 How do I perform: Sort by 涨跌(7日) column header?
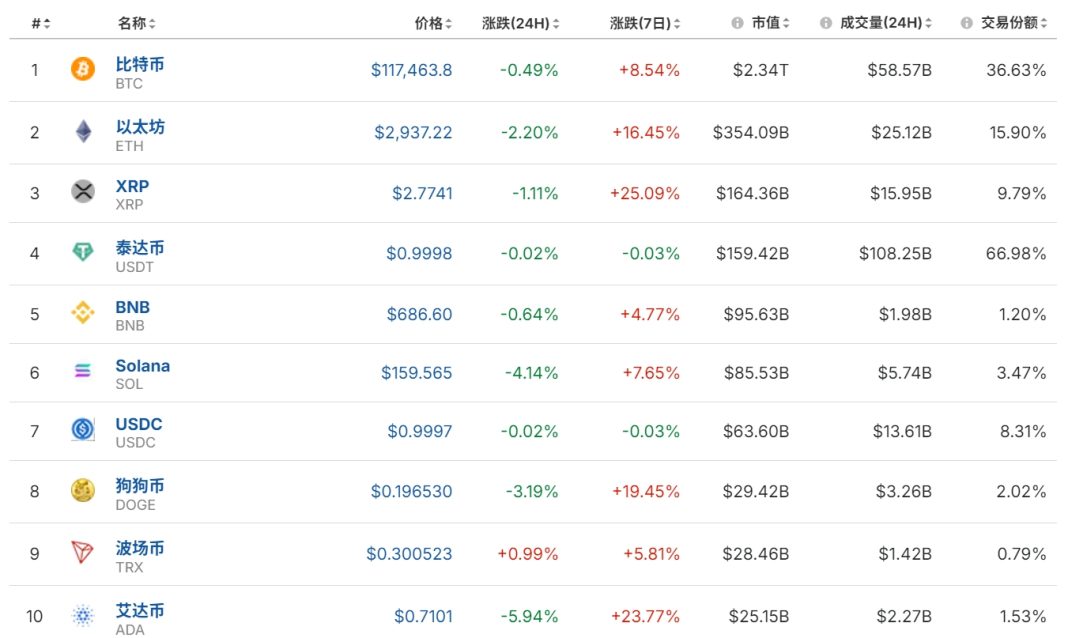645,23
